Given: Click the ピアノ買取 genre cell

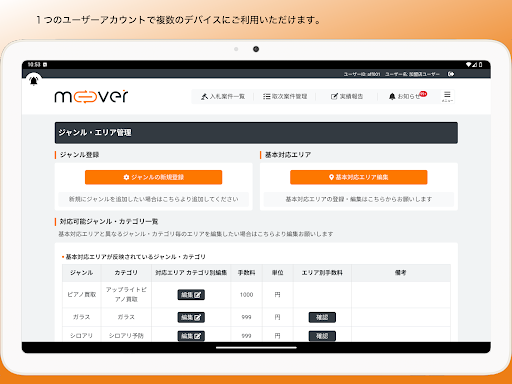Looking at the screenshot, I should (82, 295).
